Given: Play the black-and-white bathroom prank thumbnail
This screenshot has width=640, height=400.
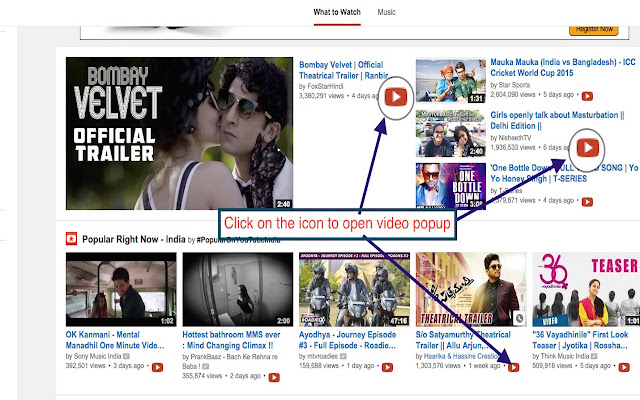Looking at the screenshot, I should tap(238, 289).
